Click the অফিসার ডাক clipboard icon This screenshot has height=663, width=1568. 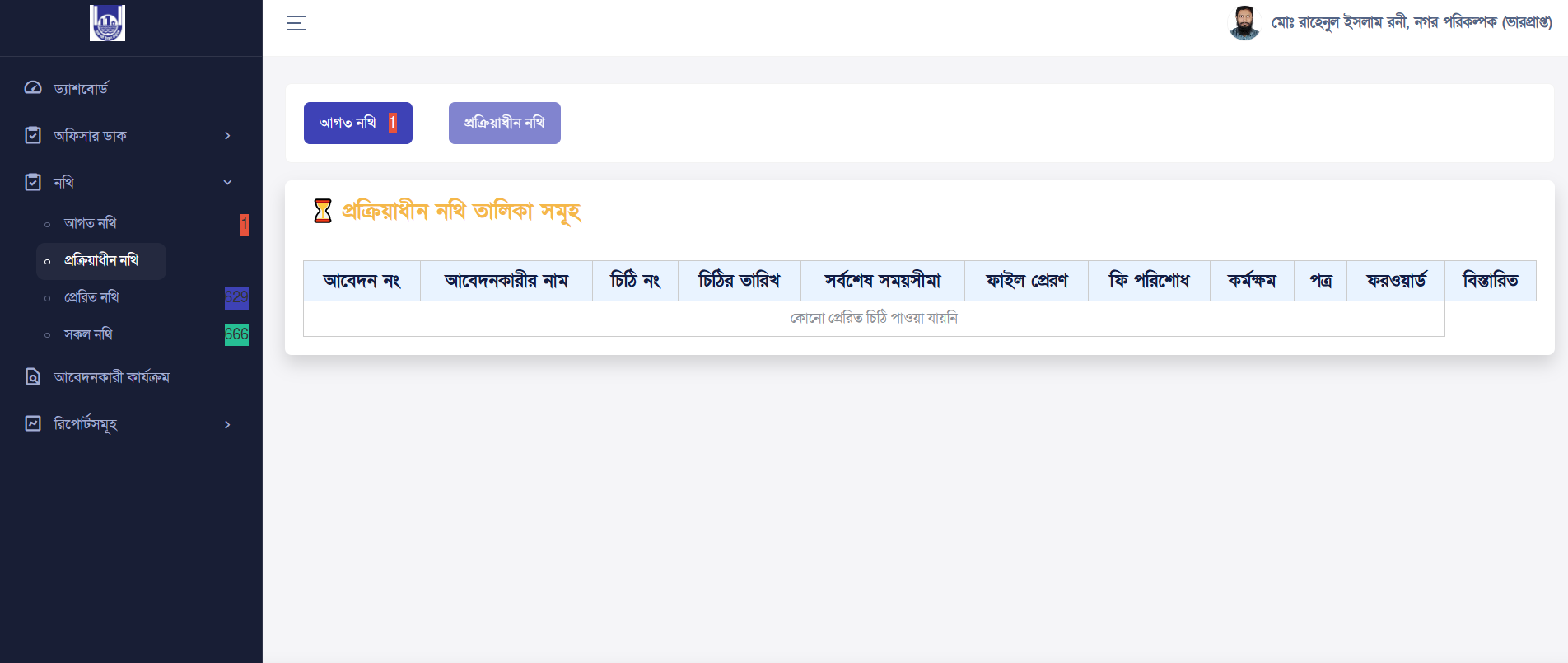click(x=33, y=135)
